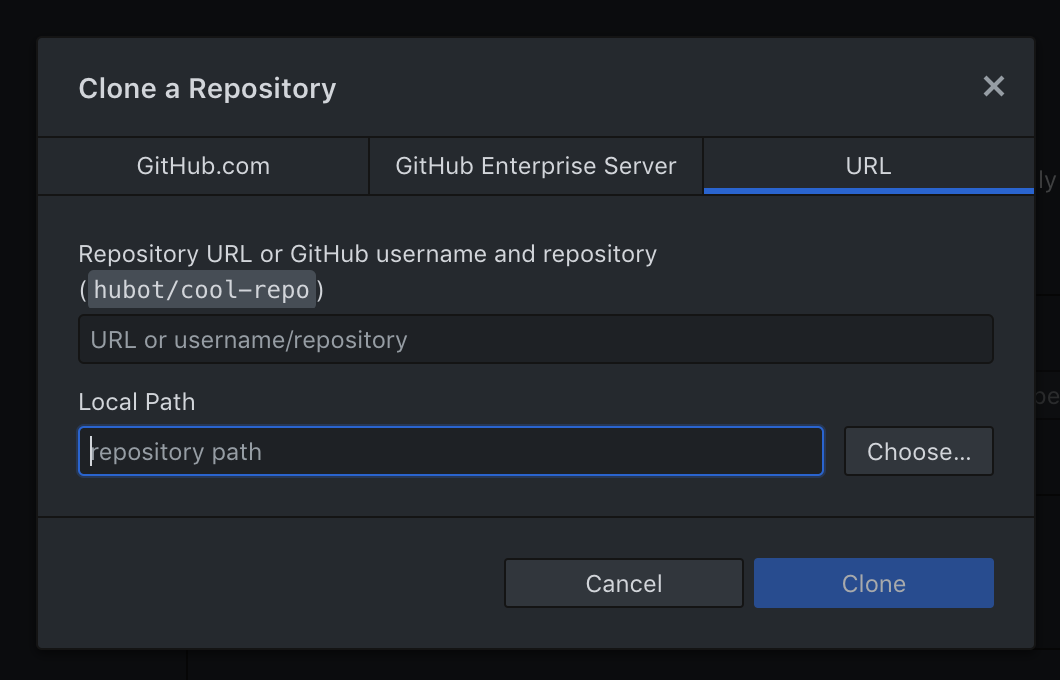Screen dimensions: 1060x680
Task: Click the Clone a Repository title
Action: (206, 88)
